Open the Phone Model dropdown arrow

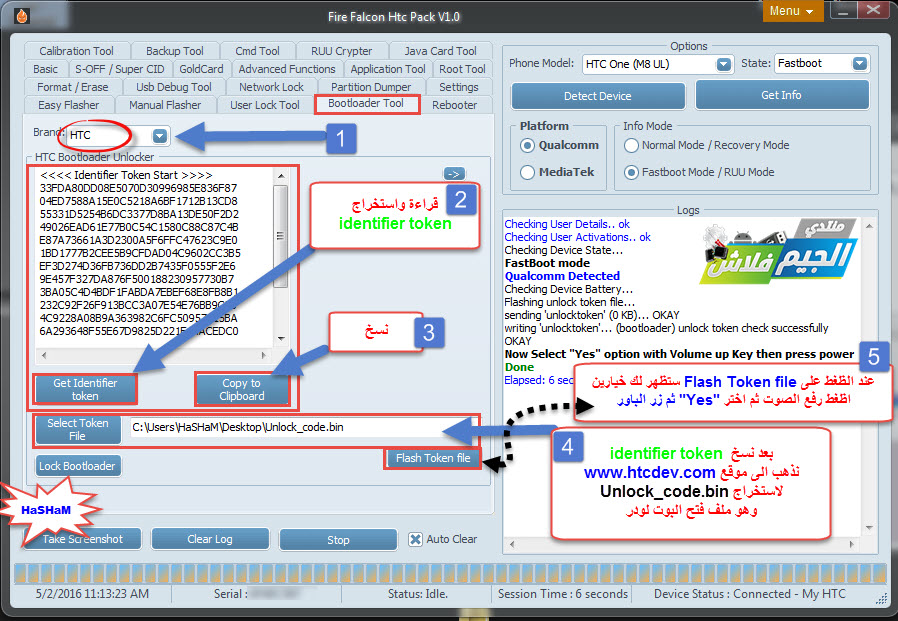[x=724, y=64]
